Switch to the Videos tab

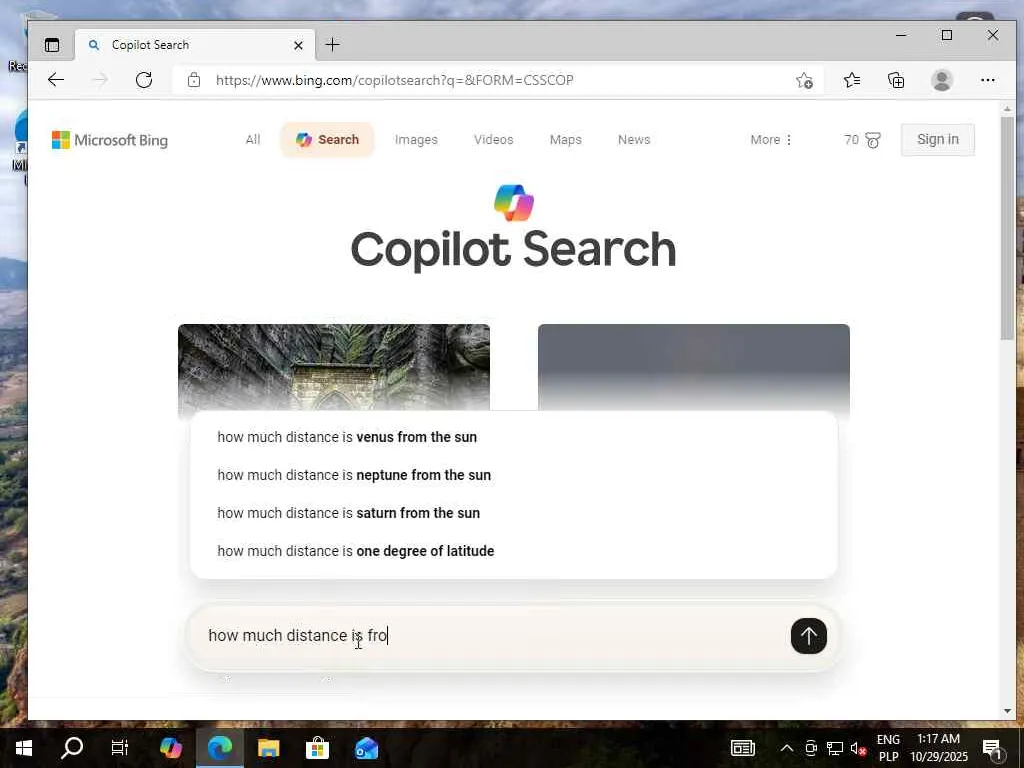click(494, 139)
